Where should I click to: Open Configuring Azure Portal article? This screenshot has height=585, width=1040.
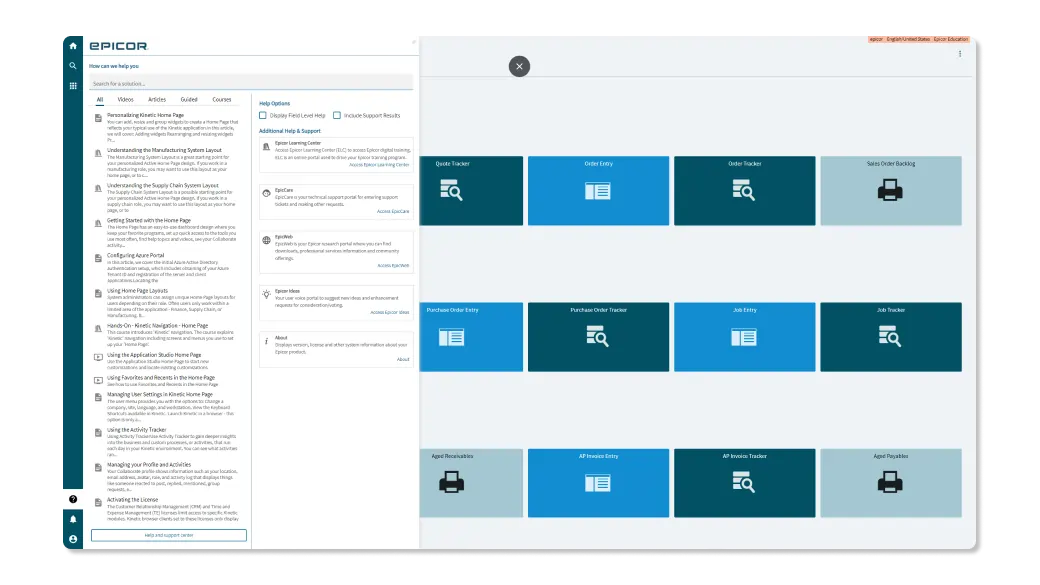click(135, 255)
